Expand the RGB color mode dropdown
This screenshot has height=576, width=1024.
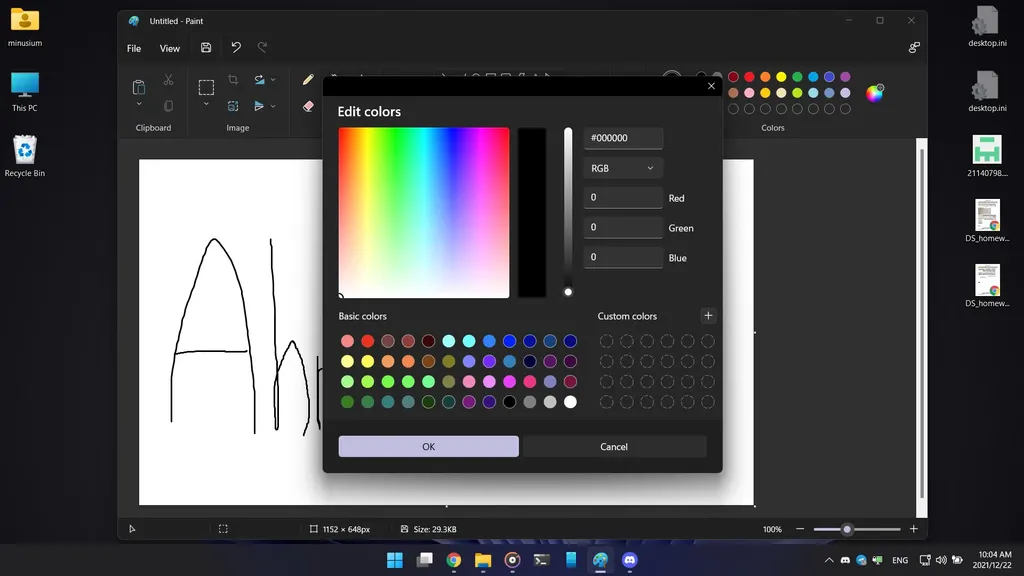click(x=623, y=168)
